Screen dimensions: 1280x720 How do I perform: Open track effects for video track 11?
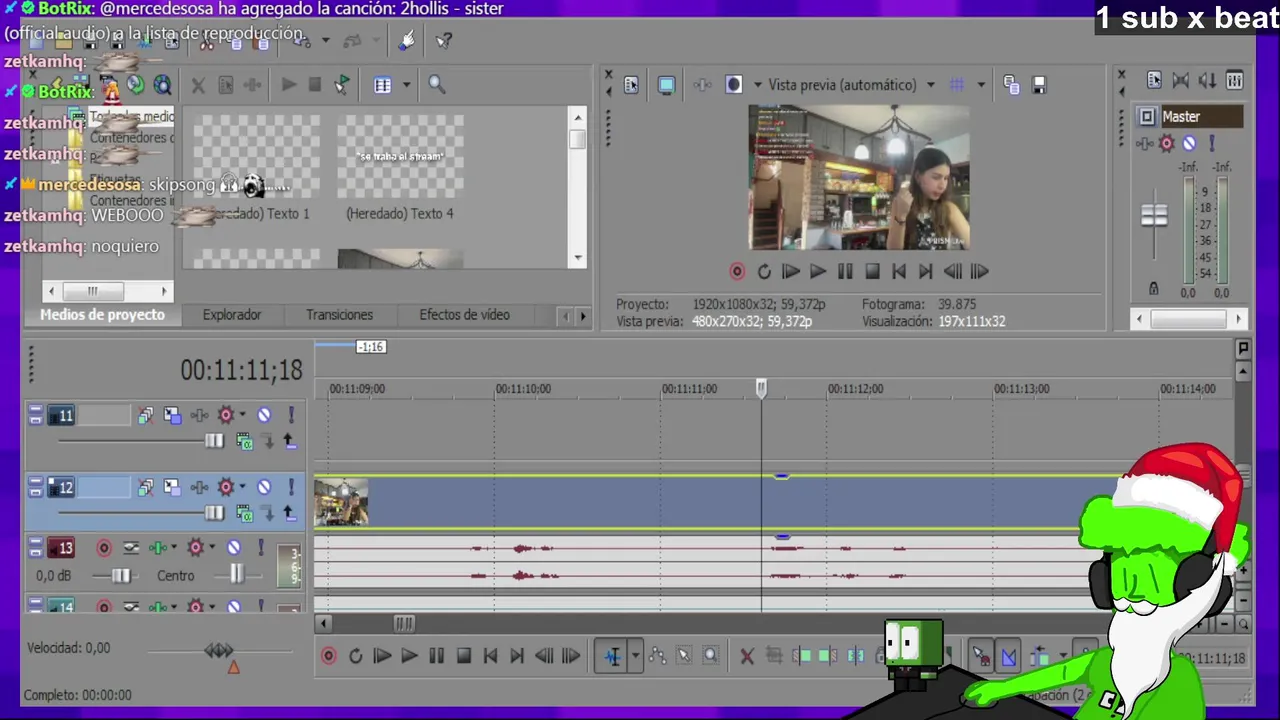pos(199,415)
